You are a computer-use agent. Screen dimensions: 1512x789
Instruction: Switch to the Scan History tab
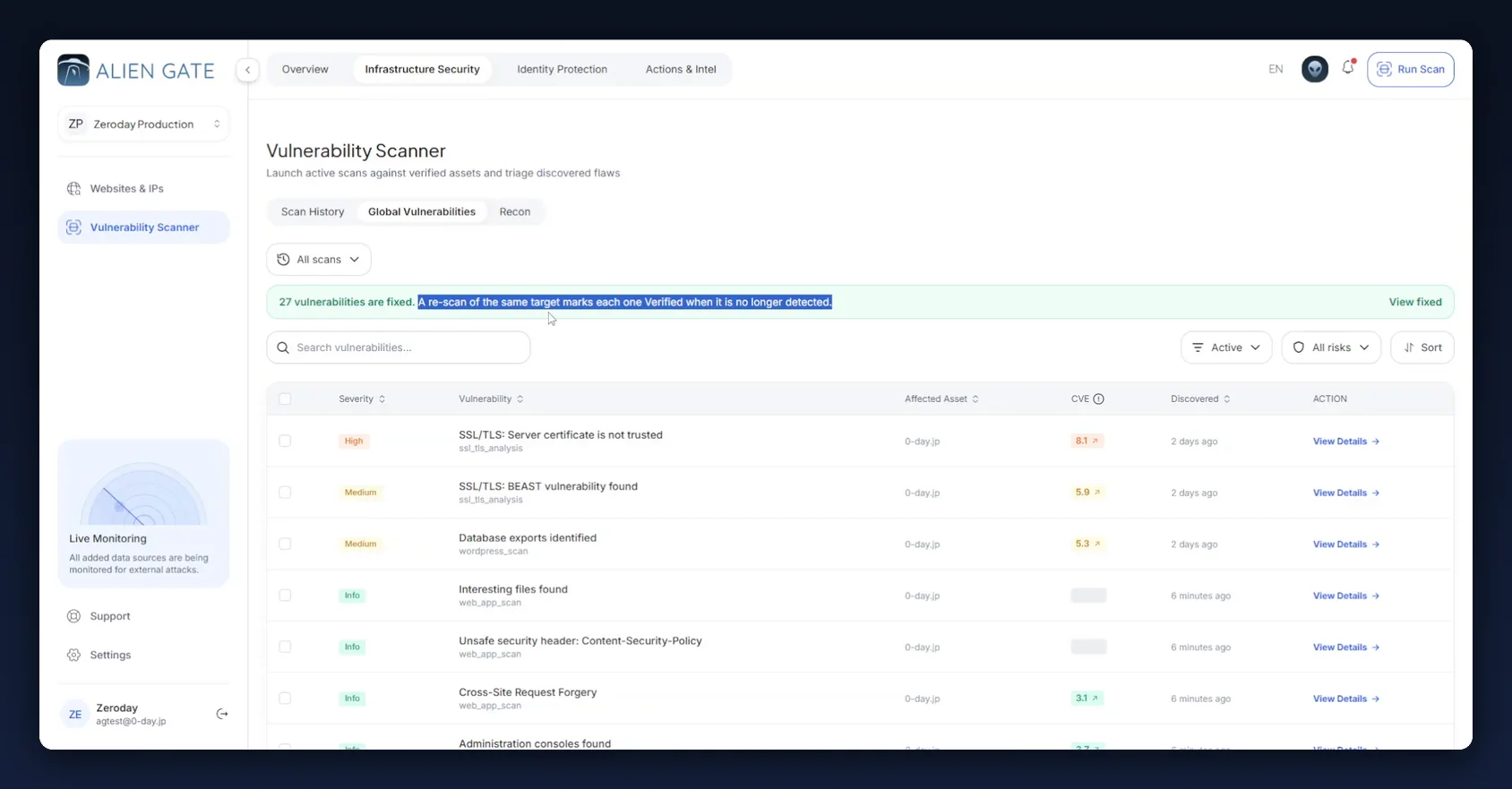coord(313,211)
